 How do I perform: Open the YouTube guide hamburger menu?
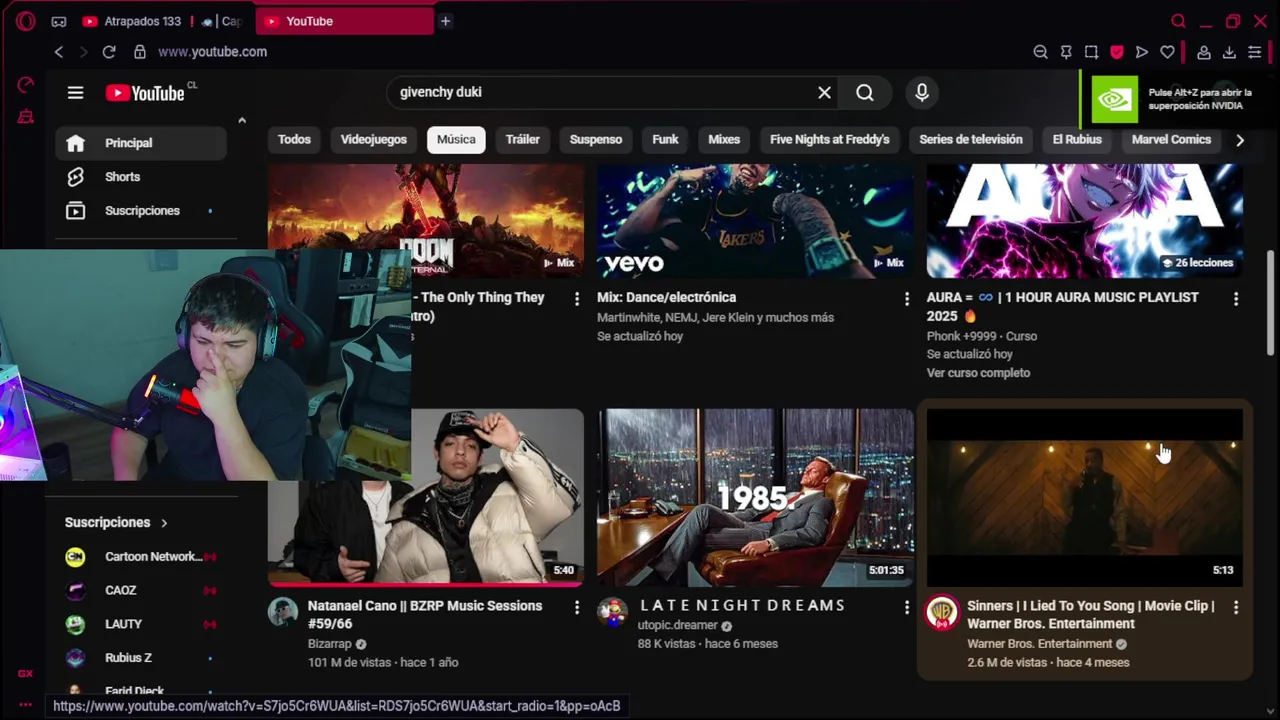pos(75,93)
